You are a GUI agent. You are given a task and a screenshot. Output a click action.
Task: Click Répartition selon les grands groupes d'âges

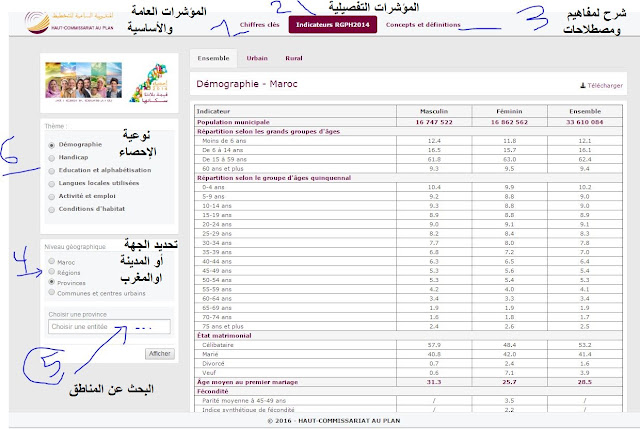(268, 131)
